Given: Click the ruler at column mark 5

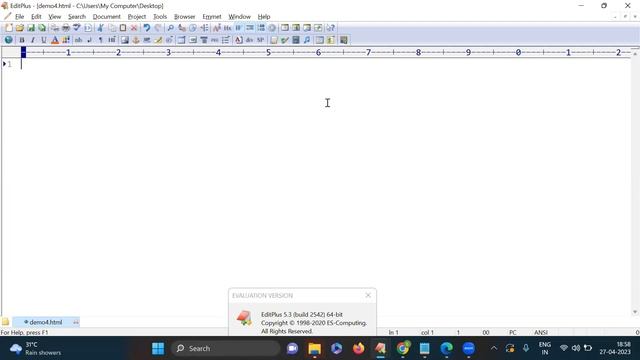Looking at the screenshot, I should 268,52.
